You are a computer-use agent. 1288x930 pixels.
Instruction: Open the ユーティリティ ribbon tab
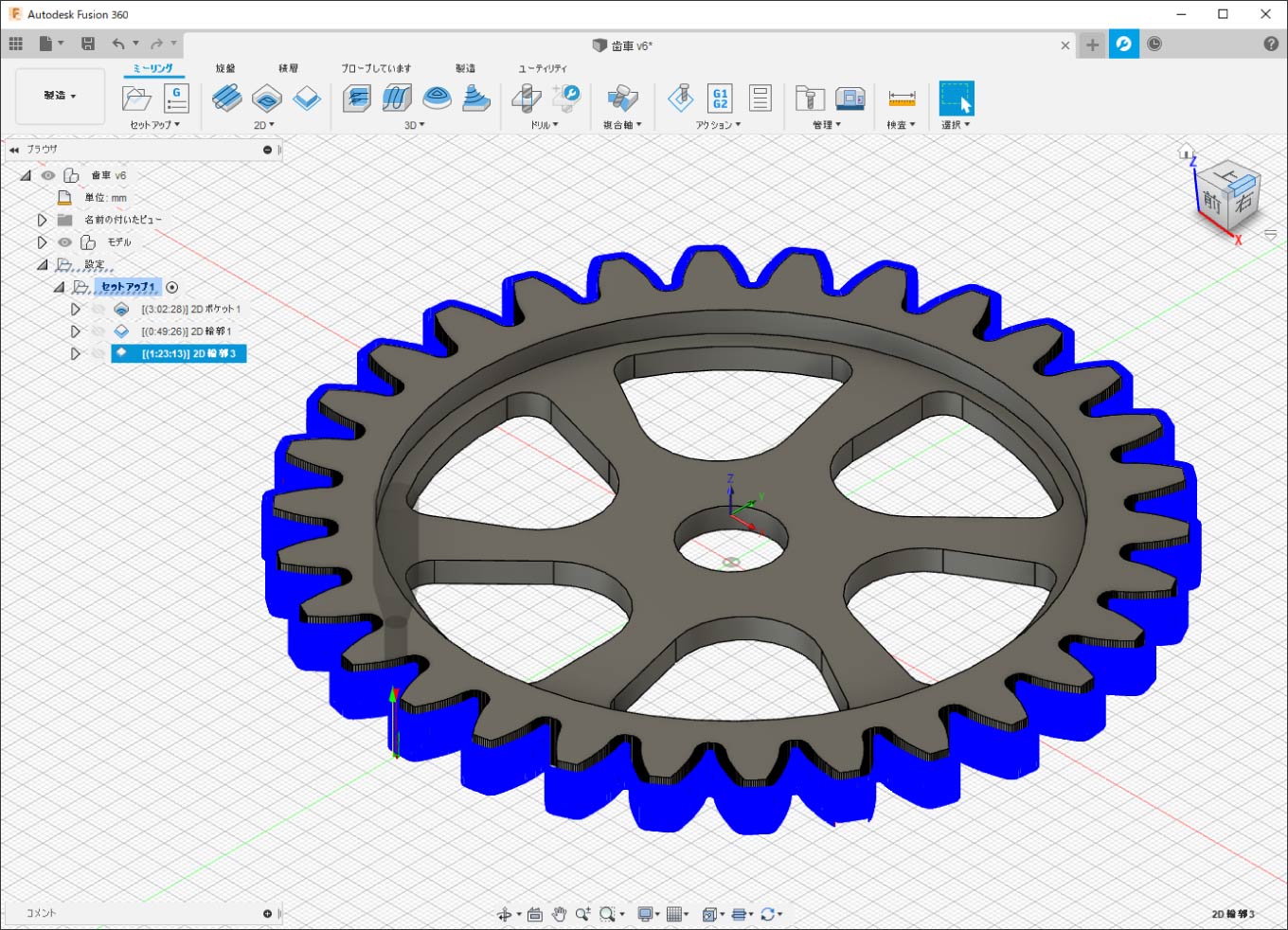542,68
